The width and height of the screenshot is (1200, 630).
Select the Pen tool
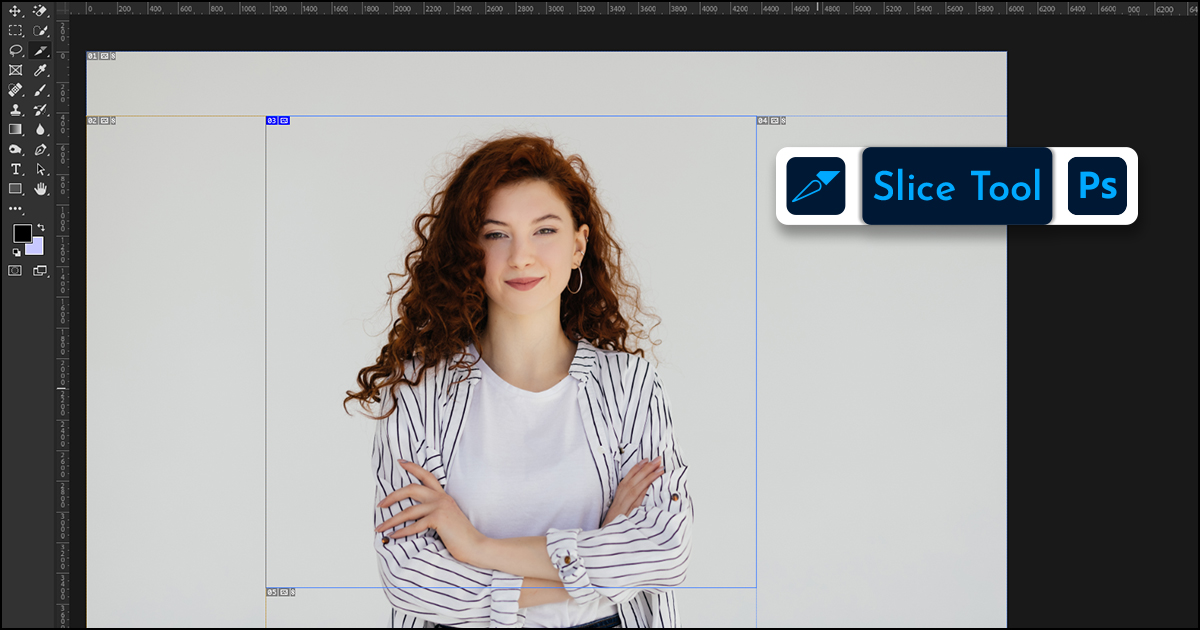[41, 149]
